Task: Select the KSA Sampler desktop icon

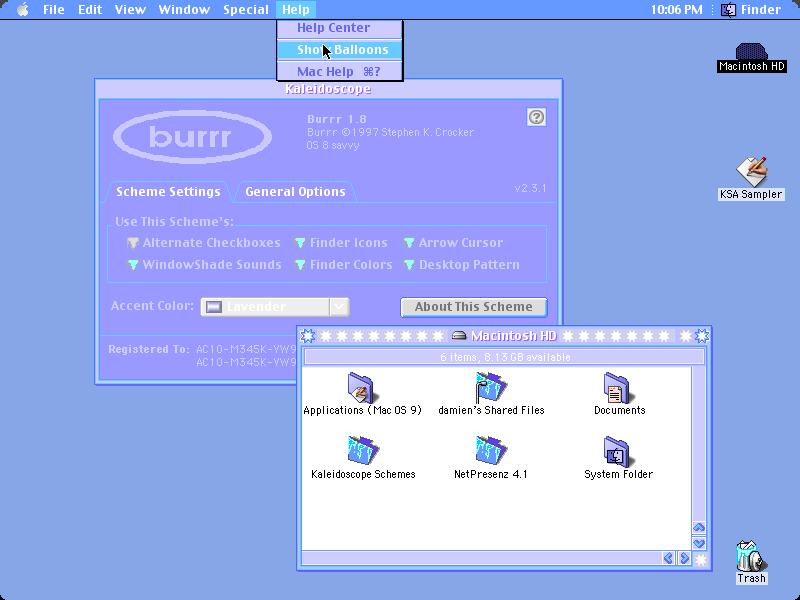Action: click(x=752, y=172)
